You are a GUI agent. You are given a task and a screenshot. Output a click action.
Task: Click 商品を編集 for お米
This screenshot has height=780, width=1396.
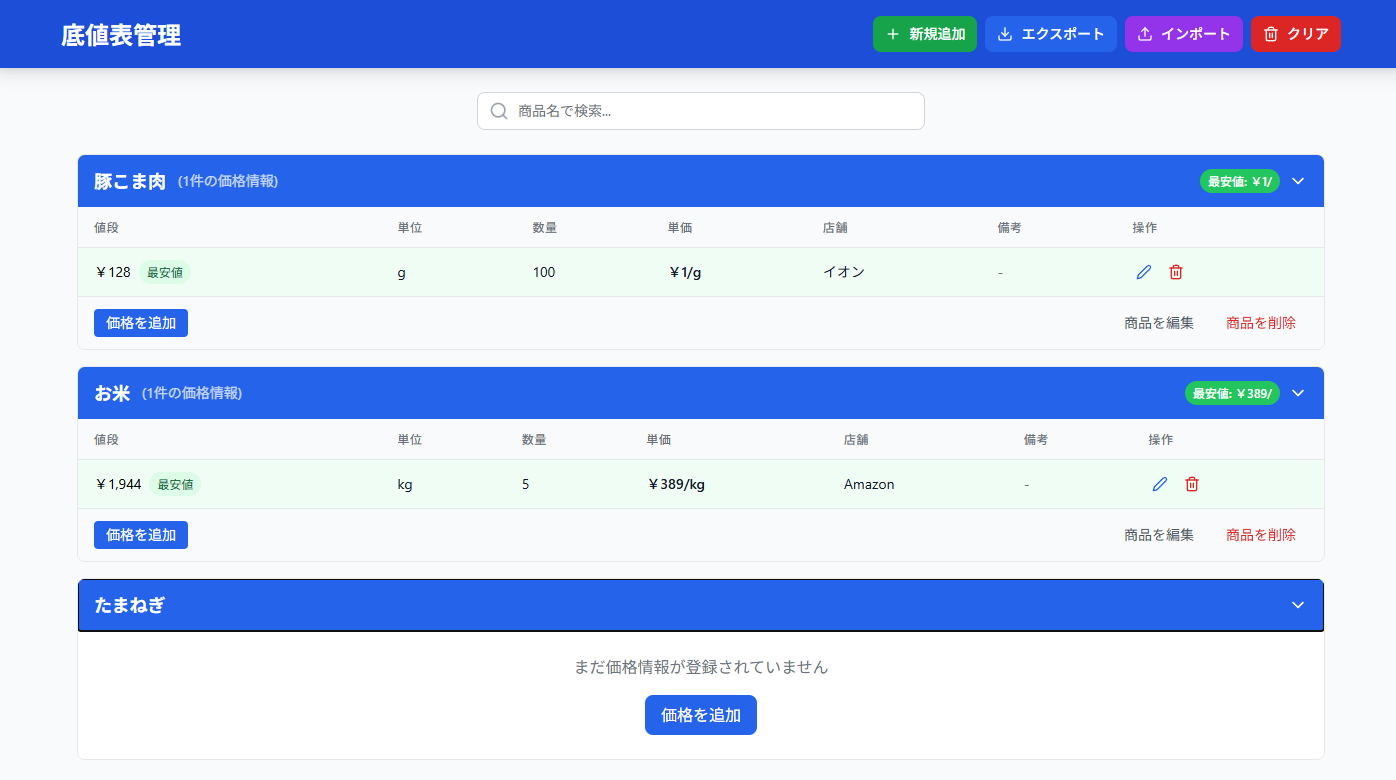pos(1159,535)
